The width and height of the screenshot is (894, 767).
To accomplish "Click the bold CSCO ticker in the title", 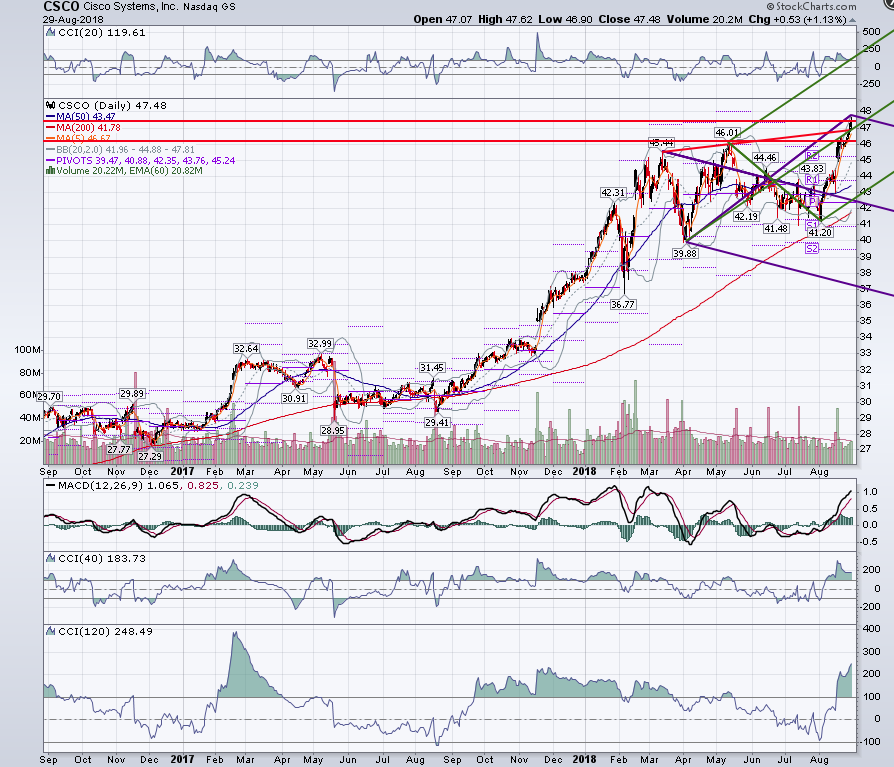I will click(61, 7).
